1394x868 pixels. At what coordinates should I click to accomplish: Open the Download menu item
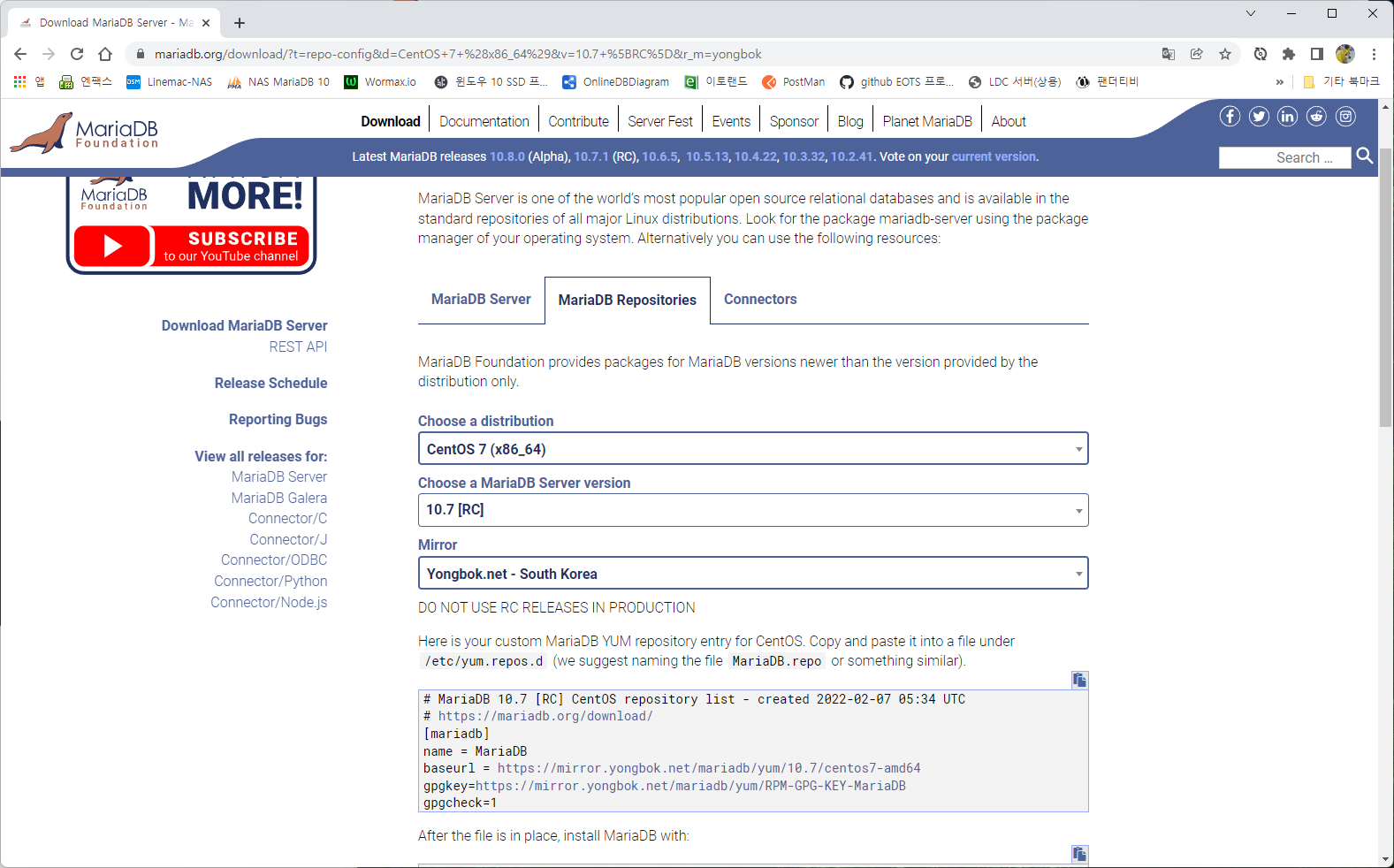point(391,122)
